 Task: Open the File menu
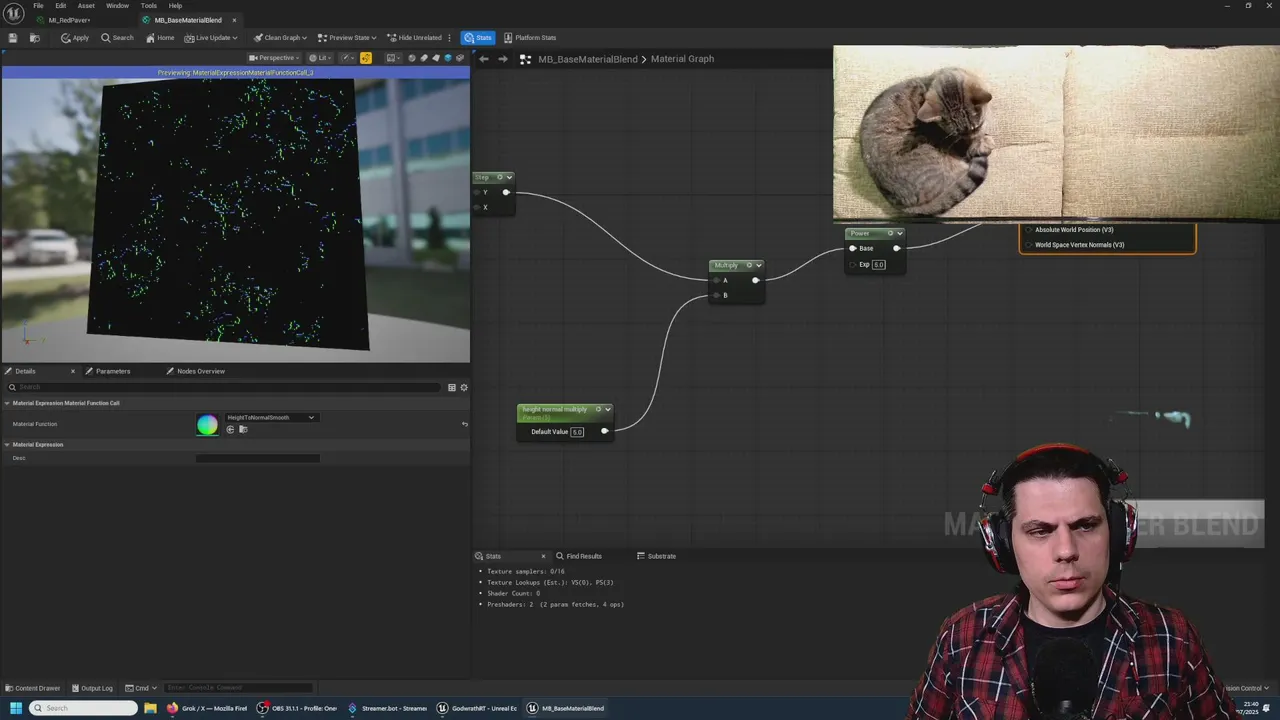(38, 6)
